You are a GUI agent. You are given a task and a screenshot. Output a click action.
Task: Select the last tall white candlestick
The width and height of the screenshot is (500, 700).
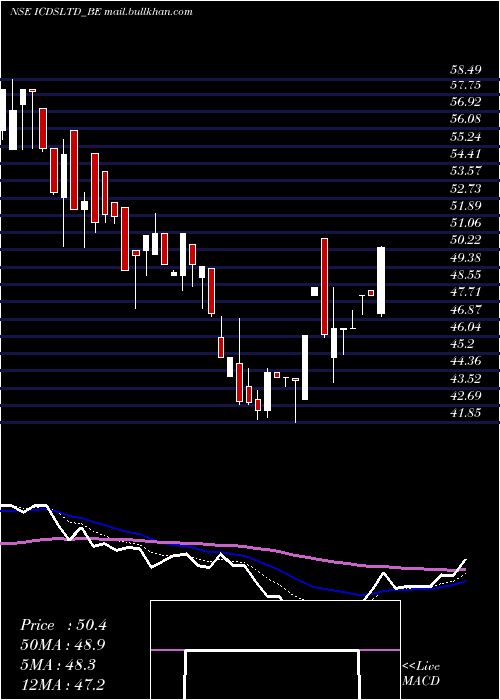tap(381, 281)
